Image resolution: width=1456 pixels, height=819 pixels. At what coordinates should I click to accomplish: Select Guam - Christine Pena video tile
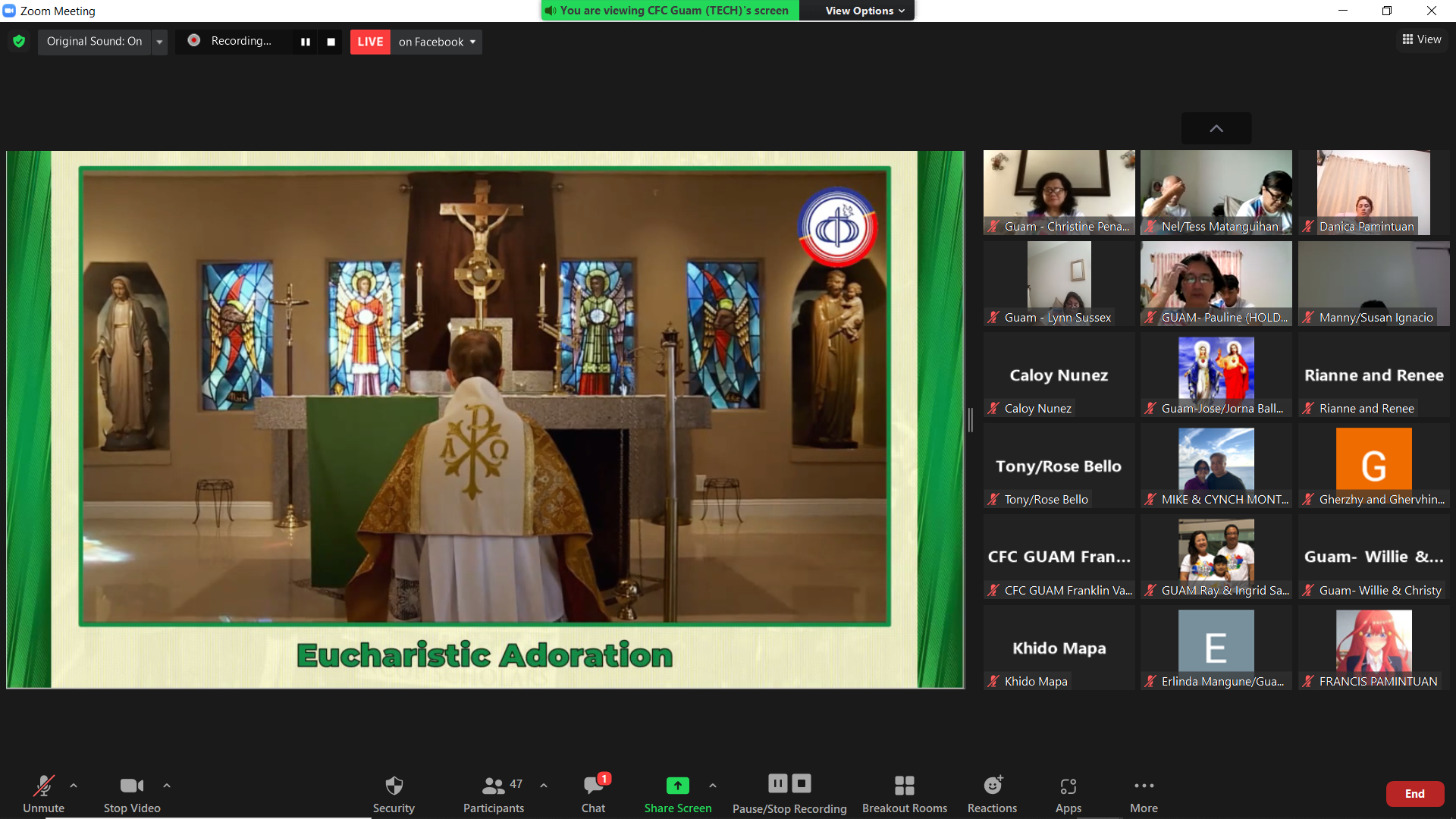click(1059, 193)
